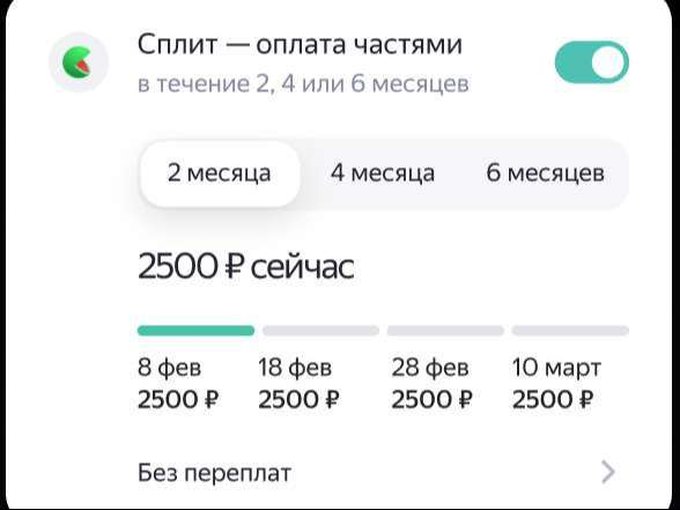The image size is (680, 510).
Task: Click the second gray payment progress segment
Action: 320,330
